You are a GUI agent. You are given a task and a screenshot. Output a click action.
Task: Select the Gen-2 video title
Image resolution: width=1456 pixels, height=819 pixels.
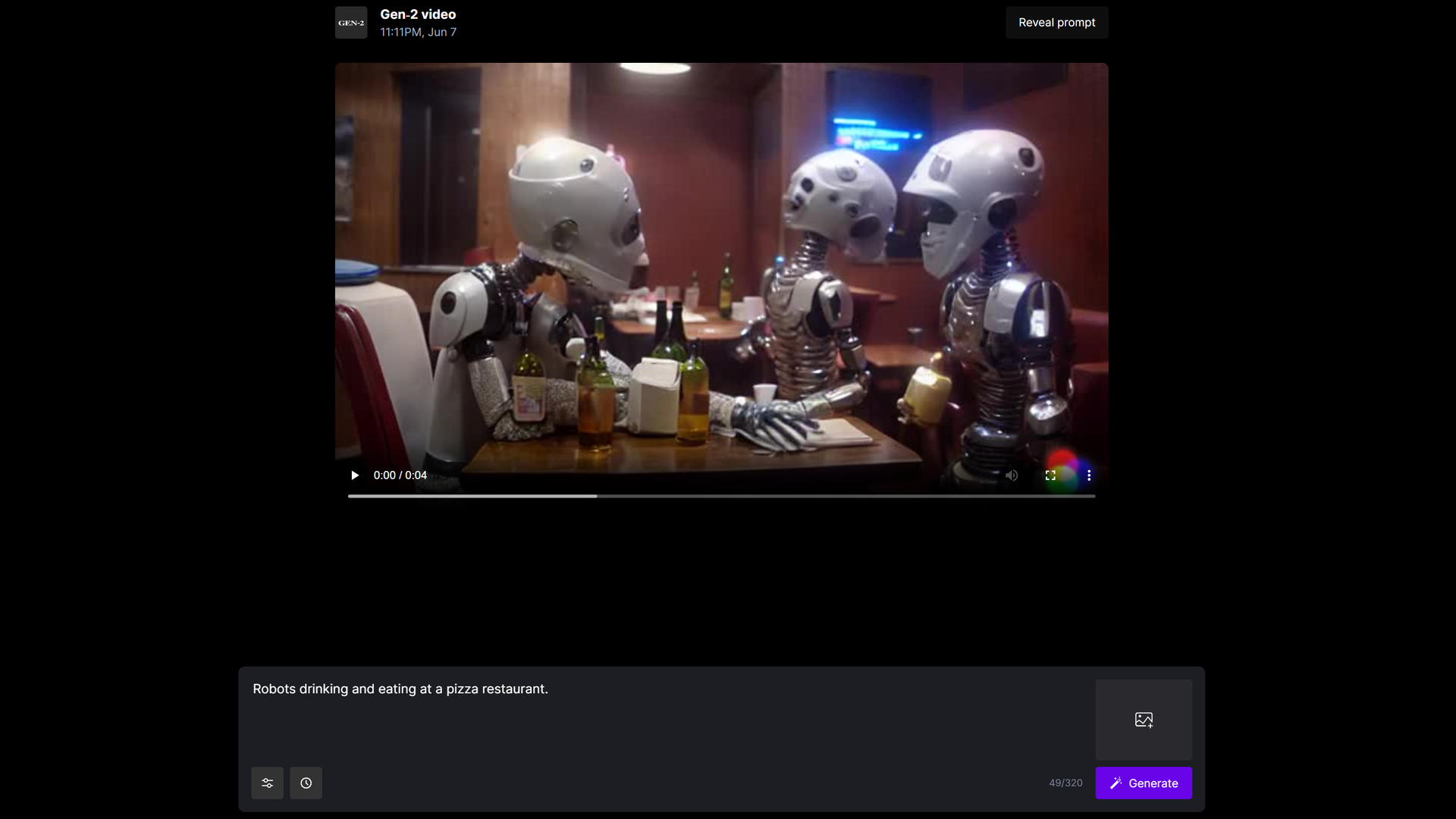coord(418,14)
